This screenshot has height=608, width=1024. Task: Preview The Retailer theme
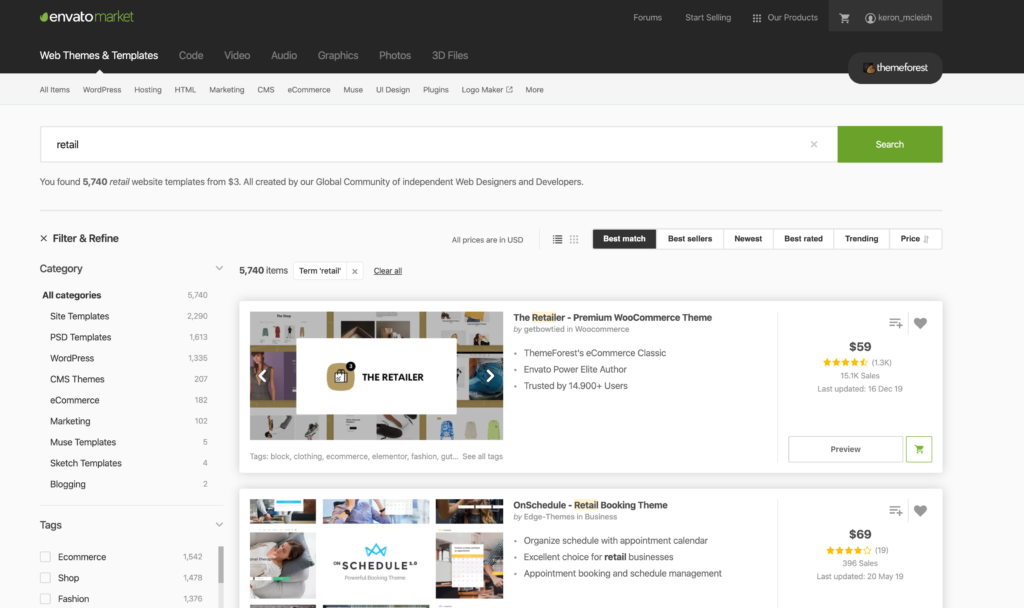click(845, 449)
